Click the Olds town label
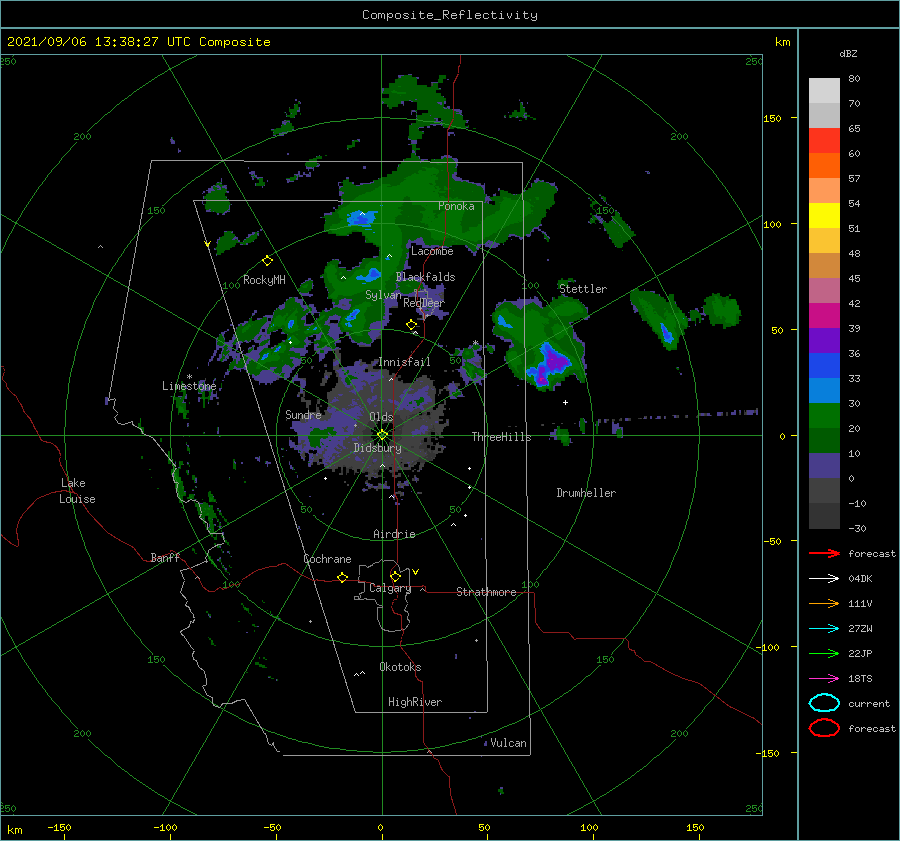 click(x=381, y=417)
